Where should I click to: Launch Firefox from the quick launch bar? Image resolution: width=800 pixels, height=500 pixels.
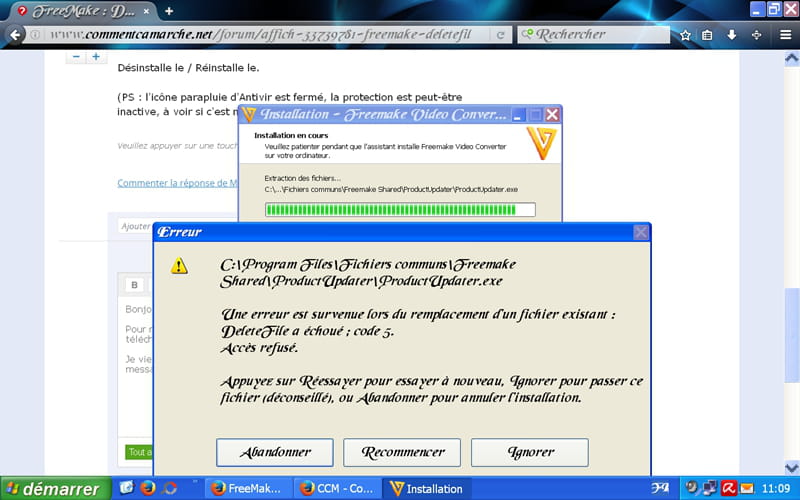click(x=148, y=488)
